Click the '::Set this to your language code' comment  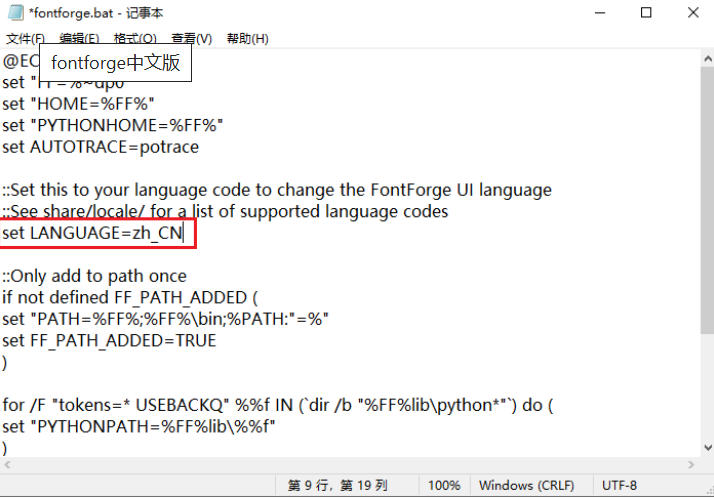(x=277, y=190)
